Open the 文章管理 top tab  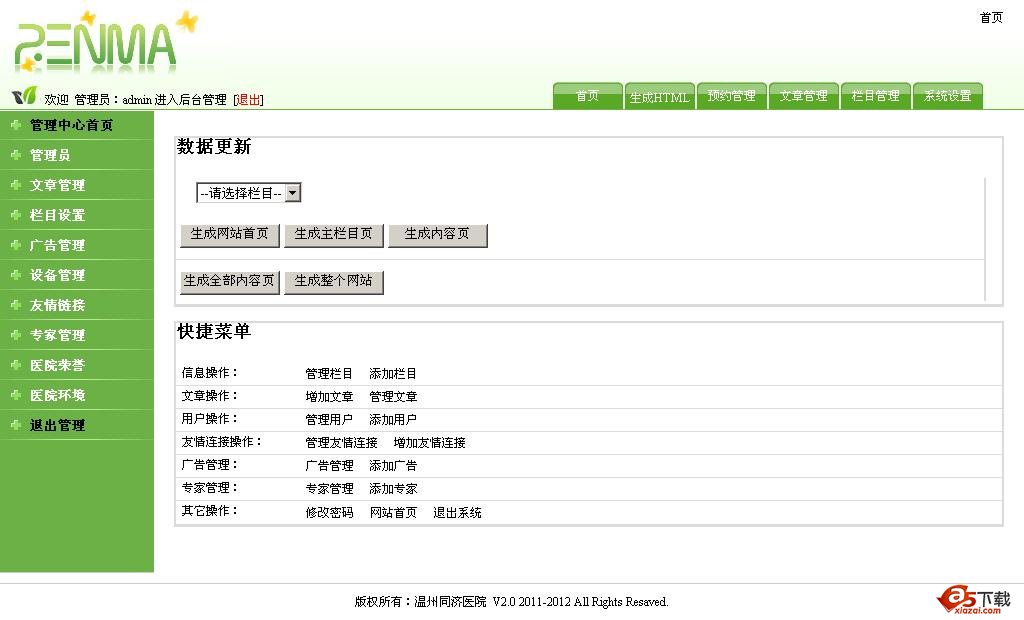[x=803, y=96]
